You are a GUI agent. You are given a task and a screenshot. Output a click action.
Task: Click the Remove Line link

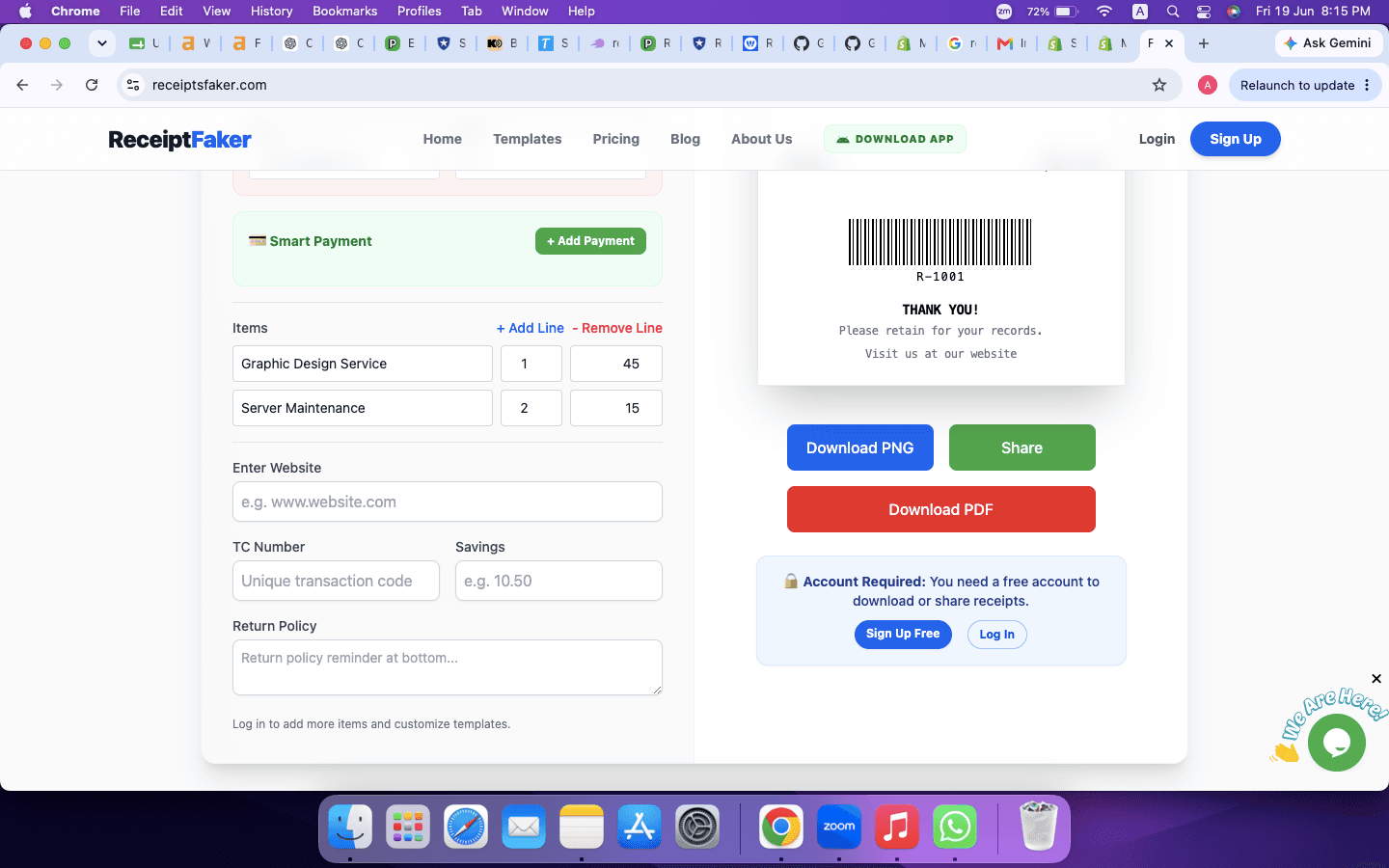617,328
